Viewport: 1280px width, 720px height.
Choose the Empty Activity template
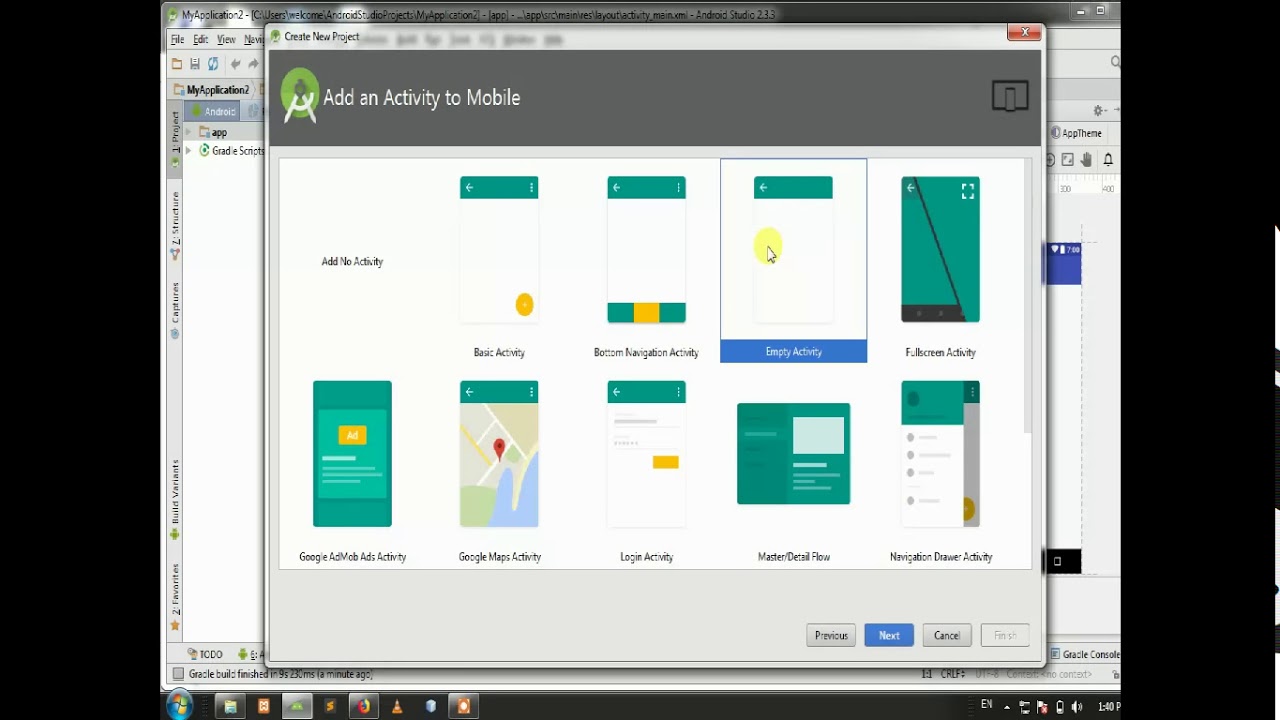click(793, 261)
